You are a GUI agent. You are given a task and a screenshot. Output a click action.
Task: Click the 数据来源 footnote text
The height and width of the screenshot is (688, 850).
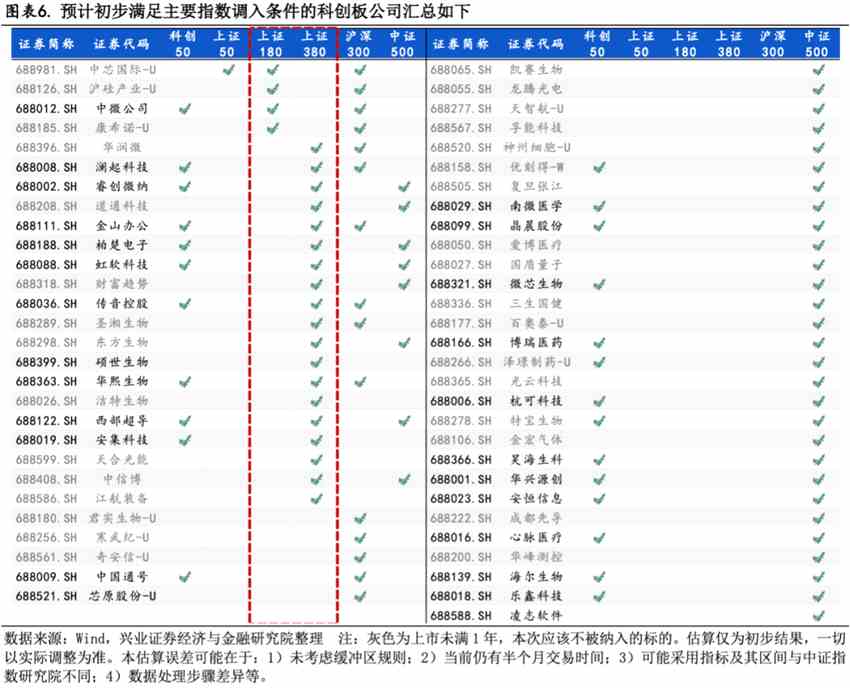(424, 657)
